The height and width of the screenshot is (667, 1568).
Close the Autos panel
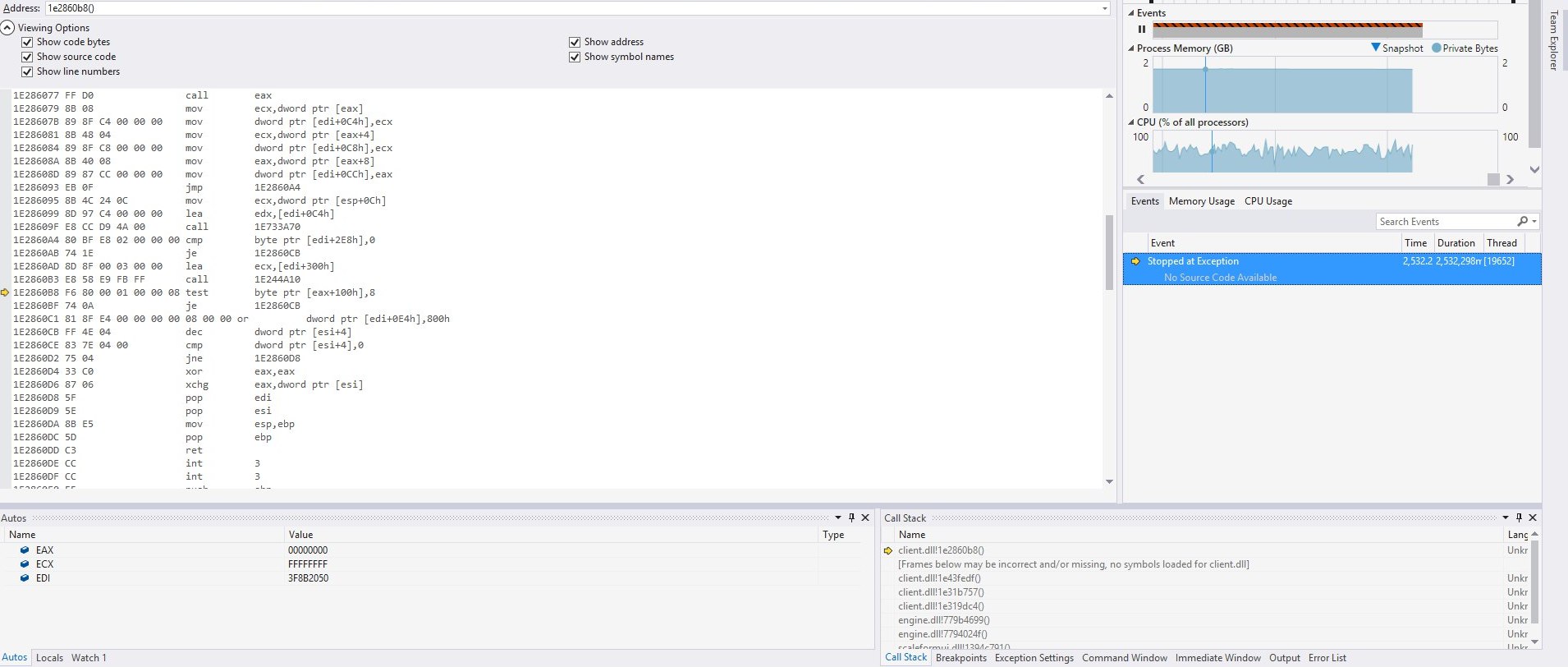(865, 517)
